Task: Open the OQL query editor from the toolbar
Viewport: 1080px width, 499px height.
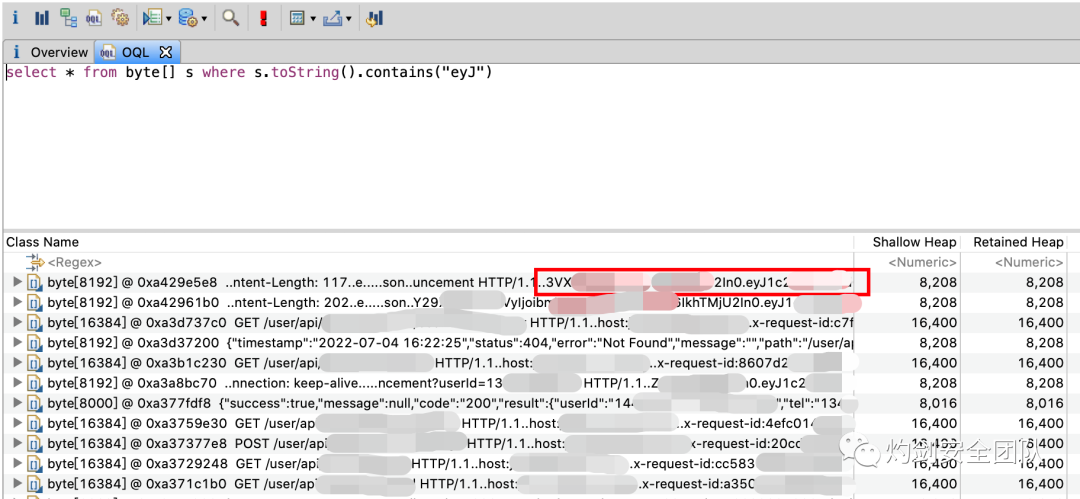Action: [94, 19]
